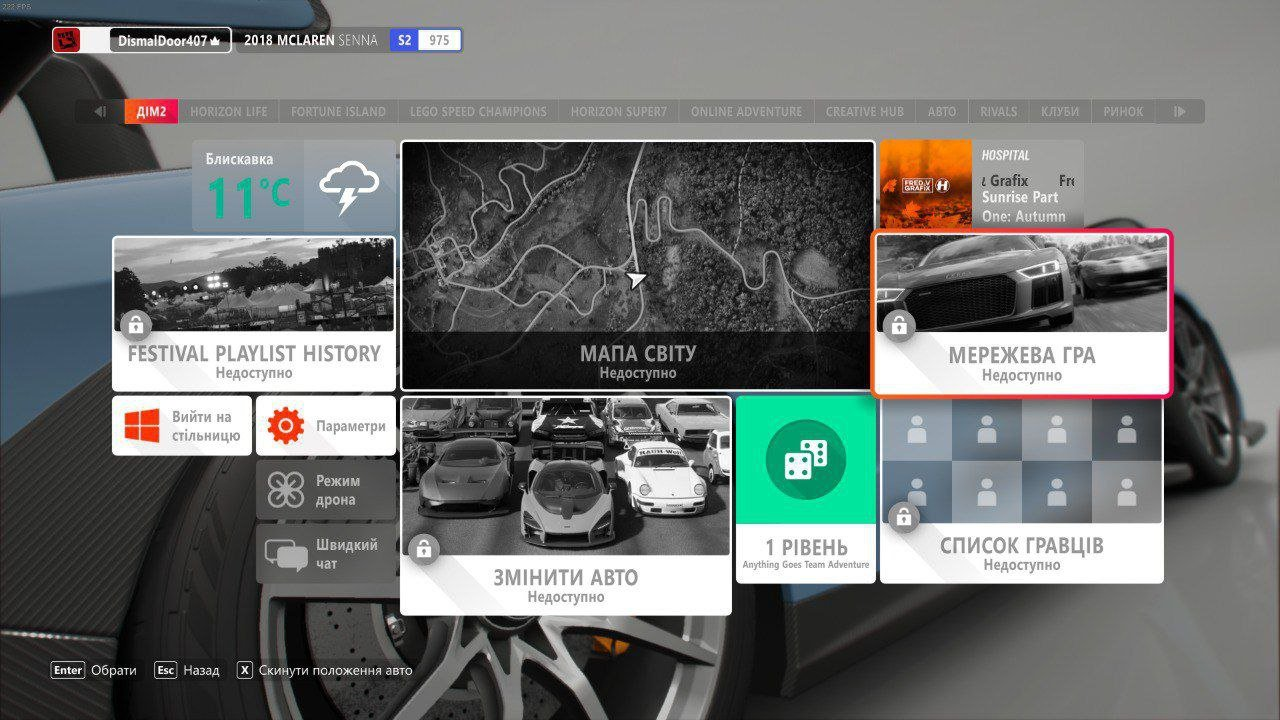The height and width of the screenshot is (720, 1280).
Task: Select the RIVALS tab
Action: point(999,112)
